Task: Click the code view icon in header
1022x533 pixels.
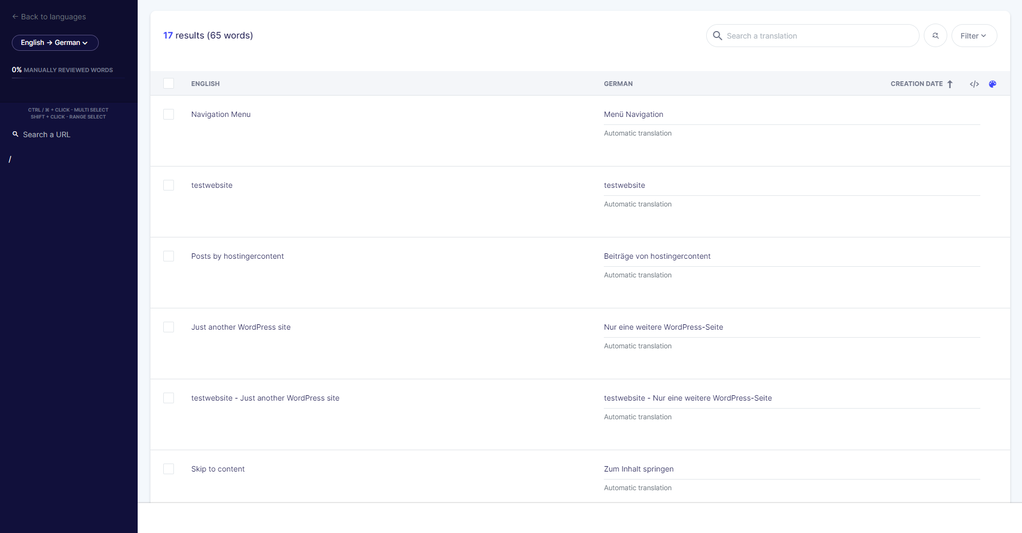Action: click(x=974, y=84)
